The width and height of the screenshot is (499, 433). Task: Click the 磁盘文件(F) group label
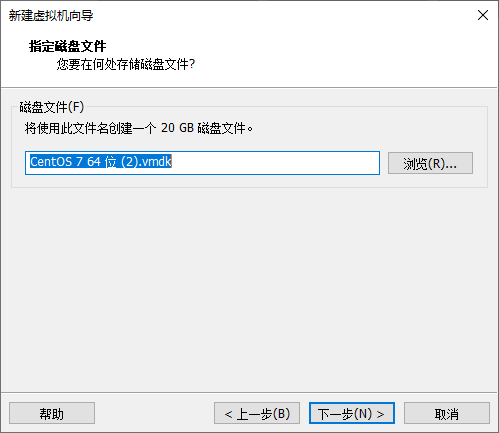coord(52,107)
